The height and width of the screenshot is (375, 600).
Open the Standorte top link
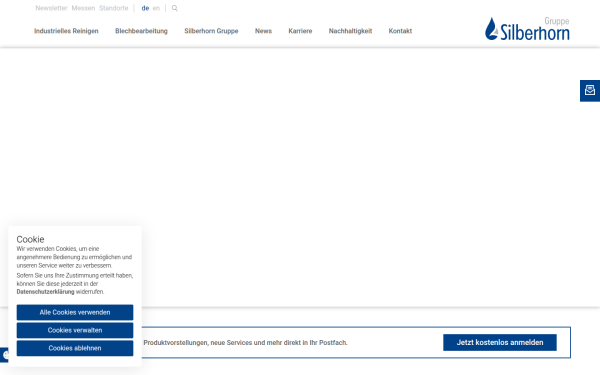[x=113, y=8]
